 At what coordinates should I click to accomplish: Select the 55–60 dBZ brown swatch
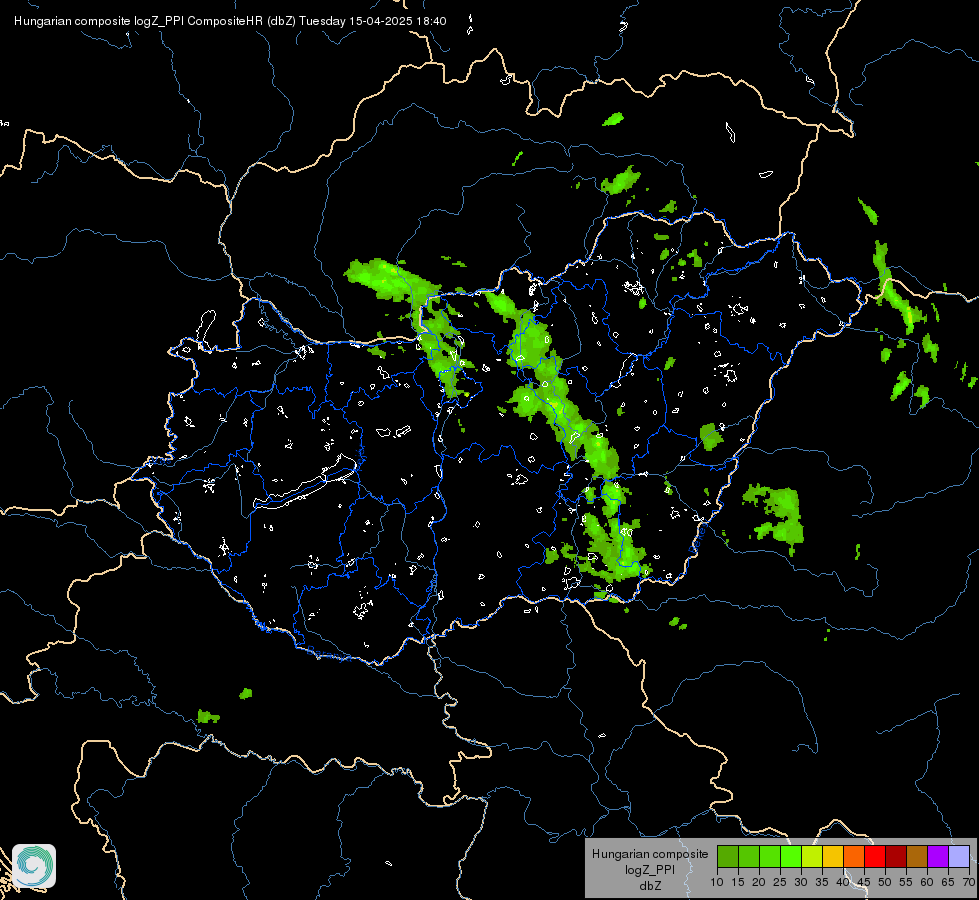tap(917, 856)
